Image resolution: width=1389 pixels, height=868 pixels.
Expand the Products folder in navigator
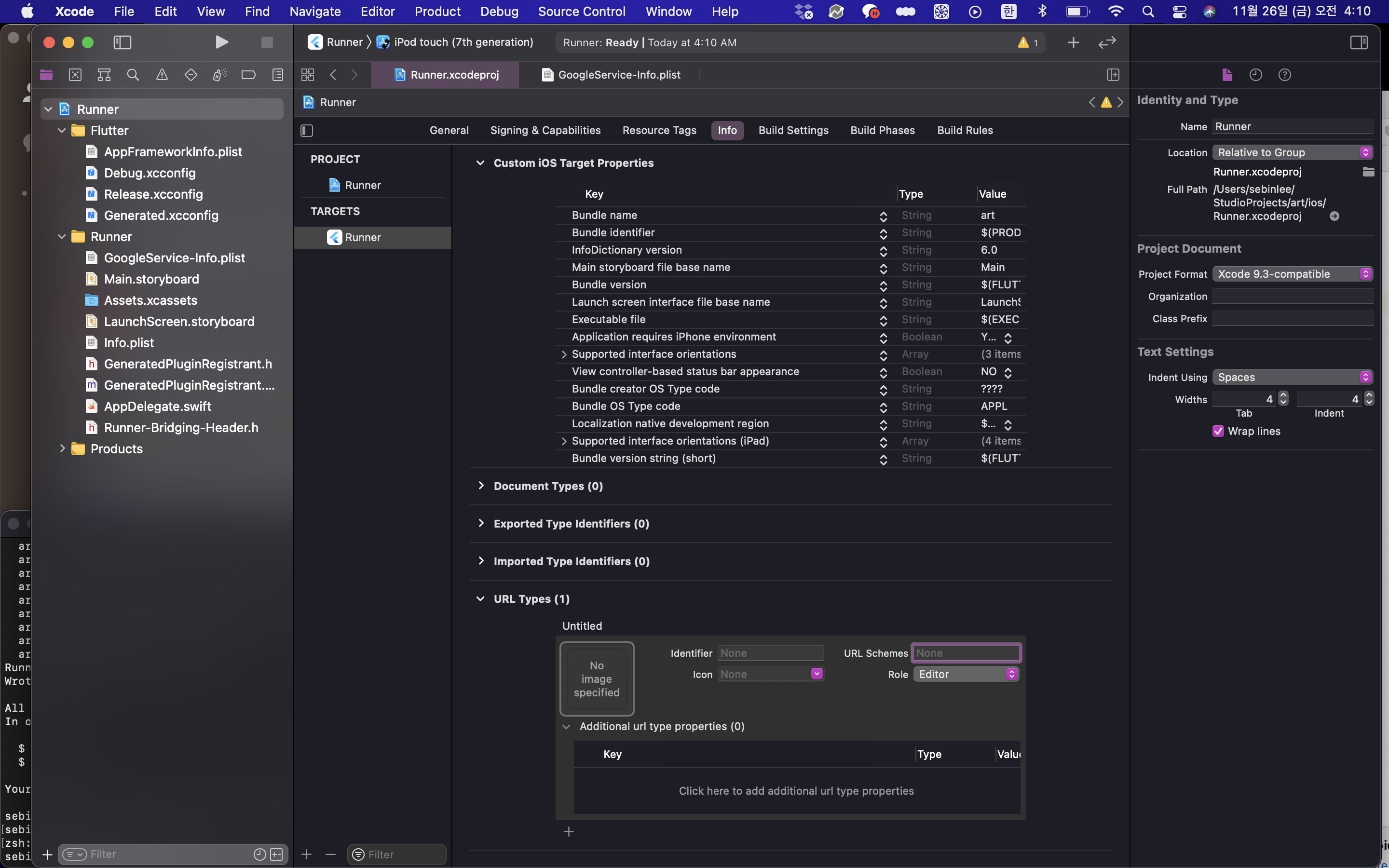62,448
